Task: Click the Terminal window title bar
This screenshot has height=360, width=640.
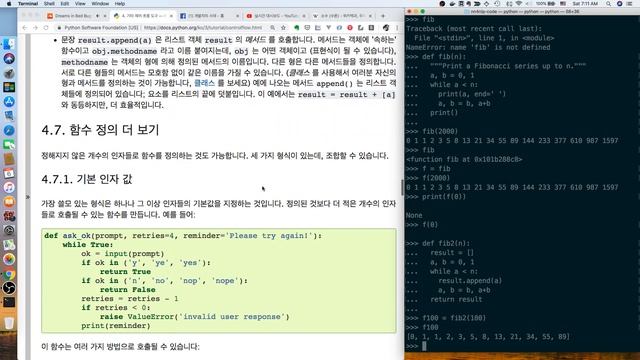Action: (522, 11)
